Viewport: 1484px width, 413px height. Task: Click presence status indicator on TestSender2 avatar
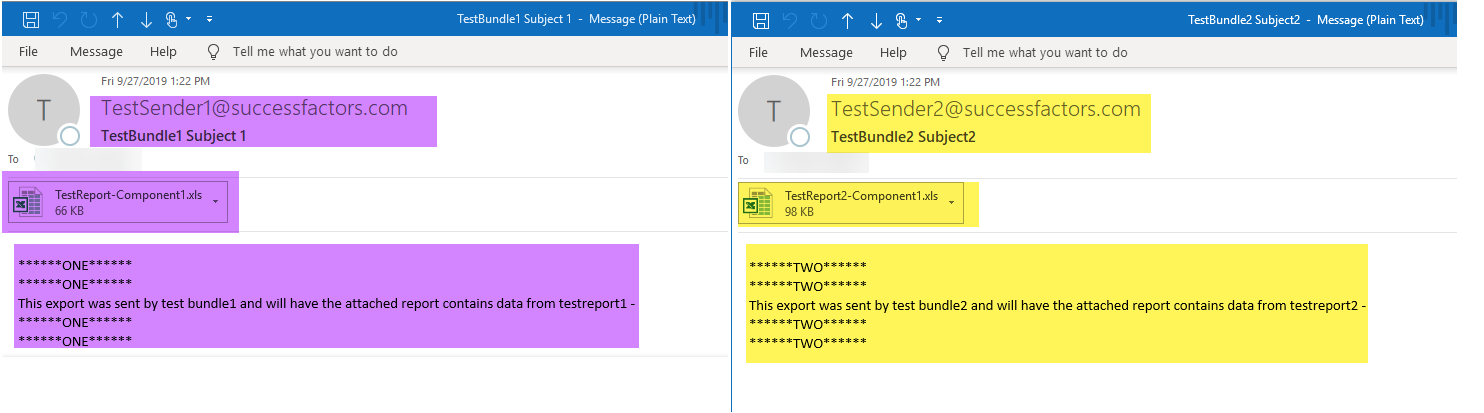(799, 137)
